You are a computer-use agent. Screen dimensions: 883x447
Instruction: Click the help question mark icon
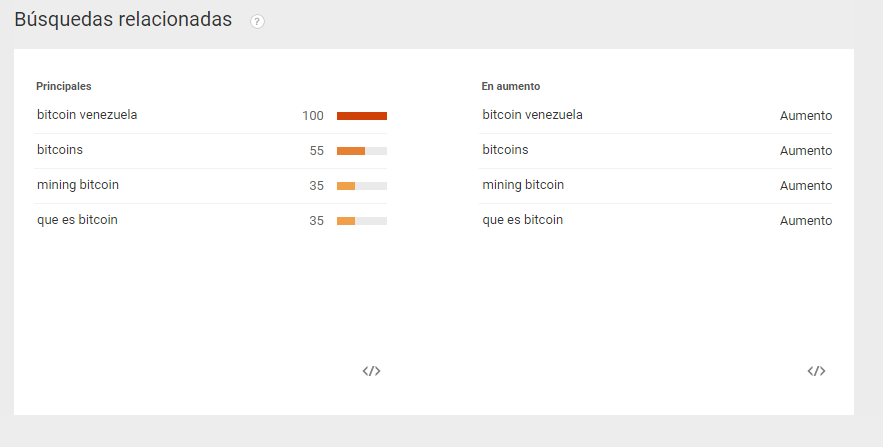click(257, 21)
